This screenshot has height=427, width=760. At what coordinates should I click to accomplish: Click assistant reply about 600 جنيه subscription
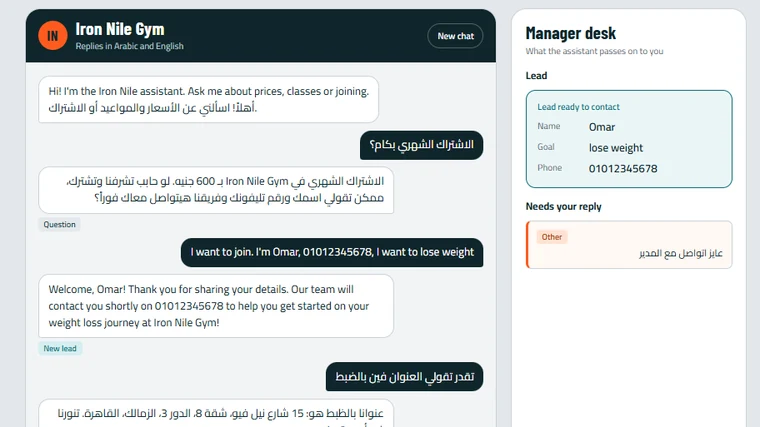pyautogui.click(x=216, y=190)
